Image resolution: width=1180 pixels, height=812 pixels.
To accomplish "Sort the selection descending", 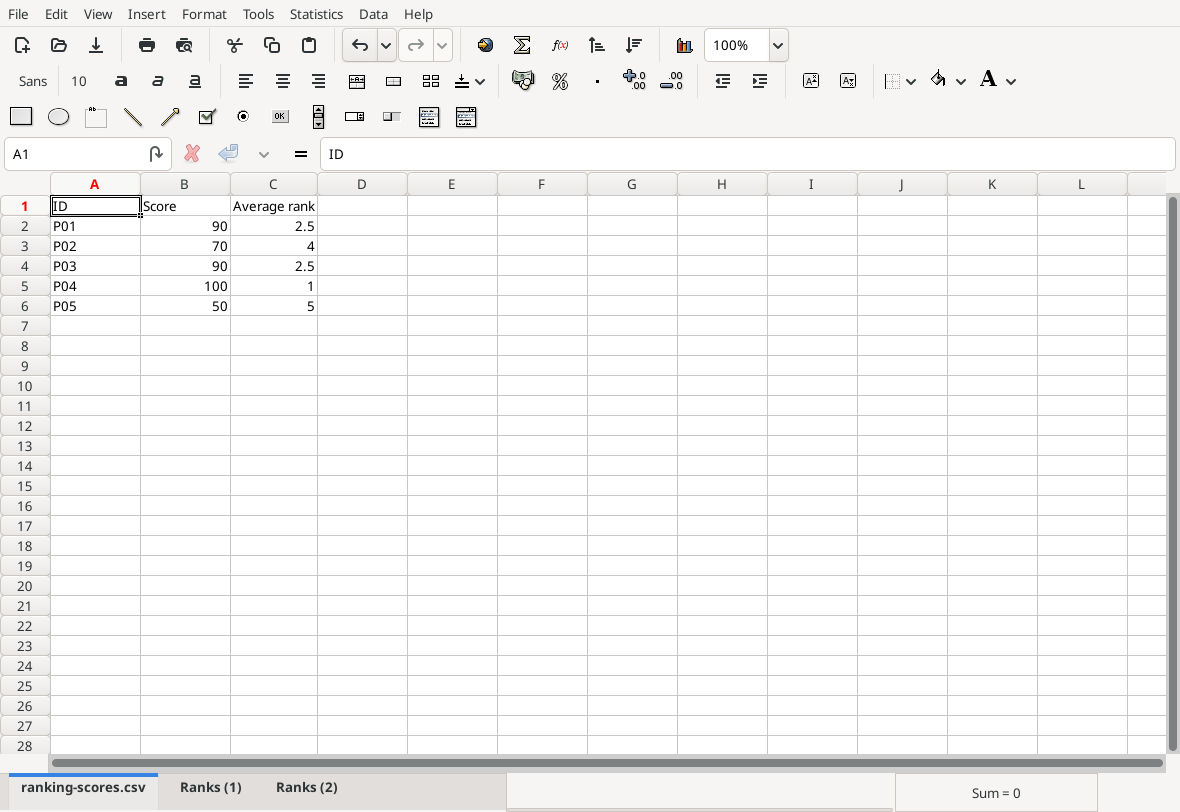I will 634,45.
